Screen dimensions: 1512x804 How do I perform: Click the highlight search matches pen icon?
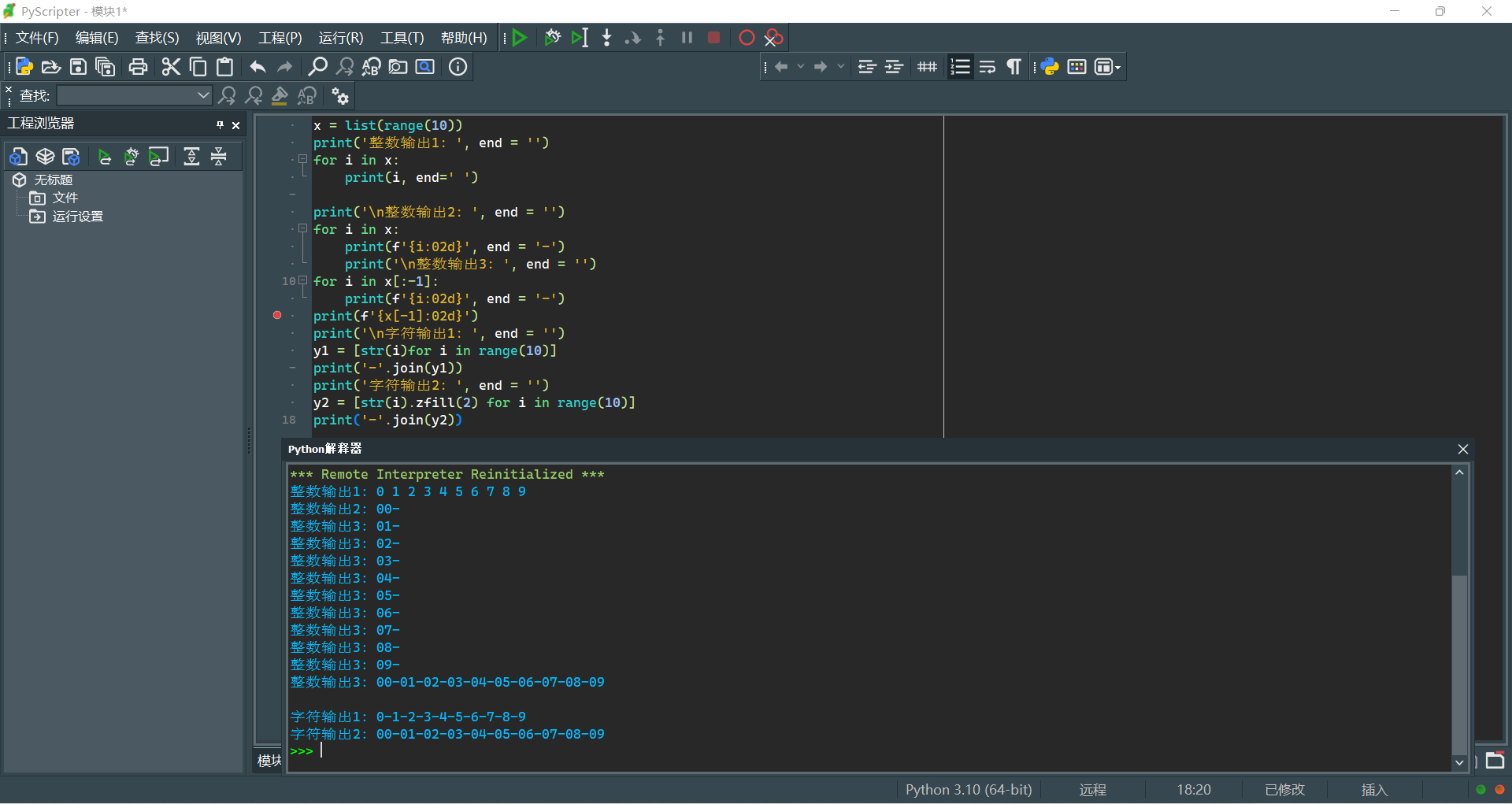[x=280, y=96]
